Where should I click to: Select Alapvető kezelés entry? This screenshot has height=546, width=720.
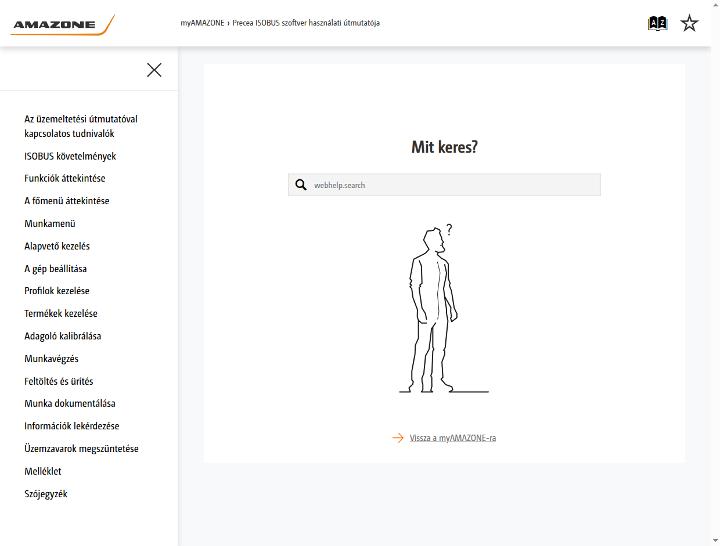coord(57,246)
